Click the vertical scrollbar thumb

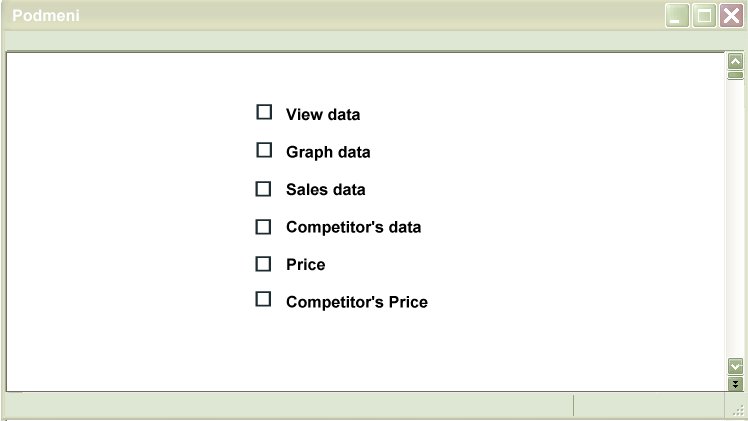click(x=736, y=75)
